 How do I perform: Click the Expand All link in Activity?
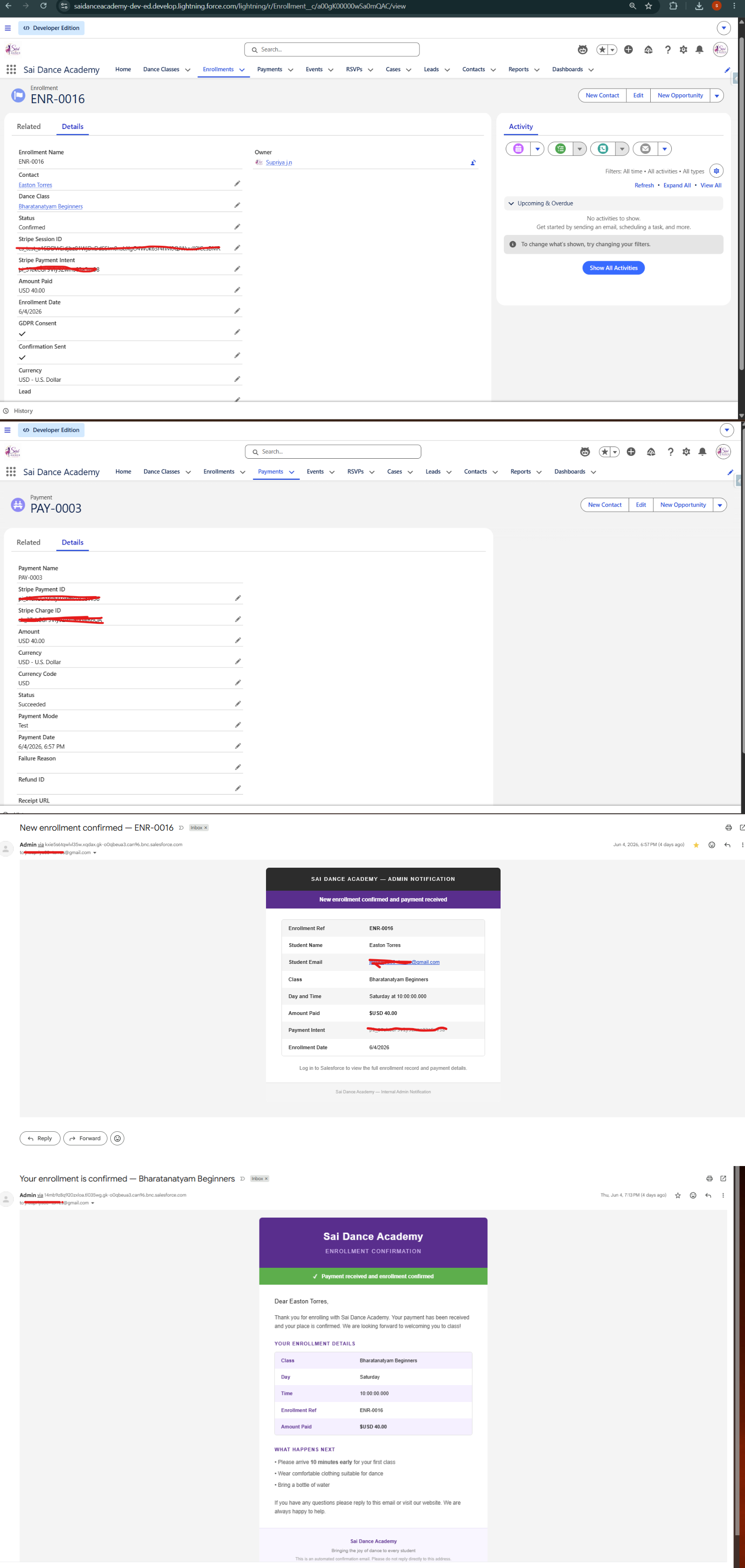677,186
